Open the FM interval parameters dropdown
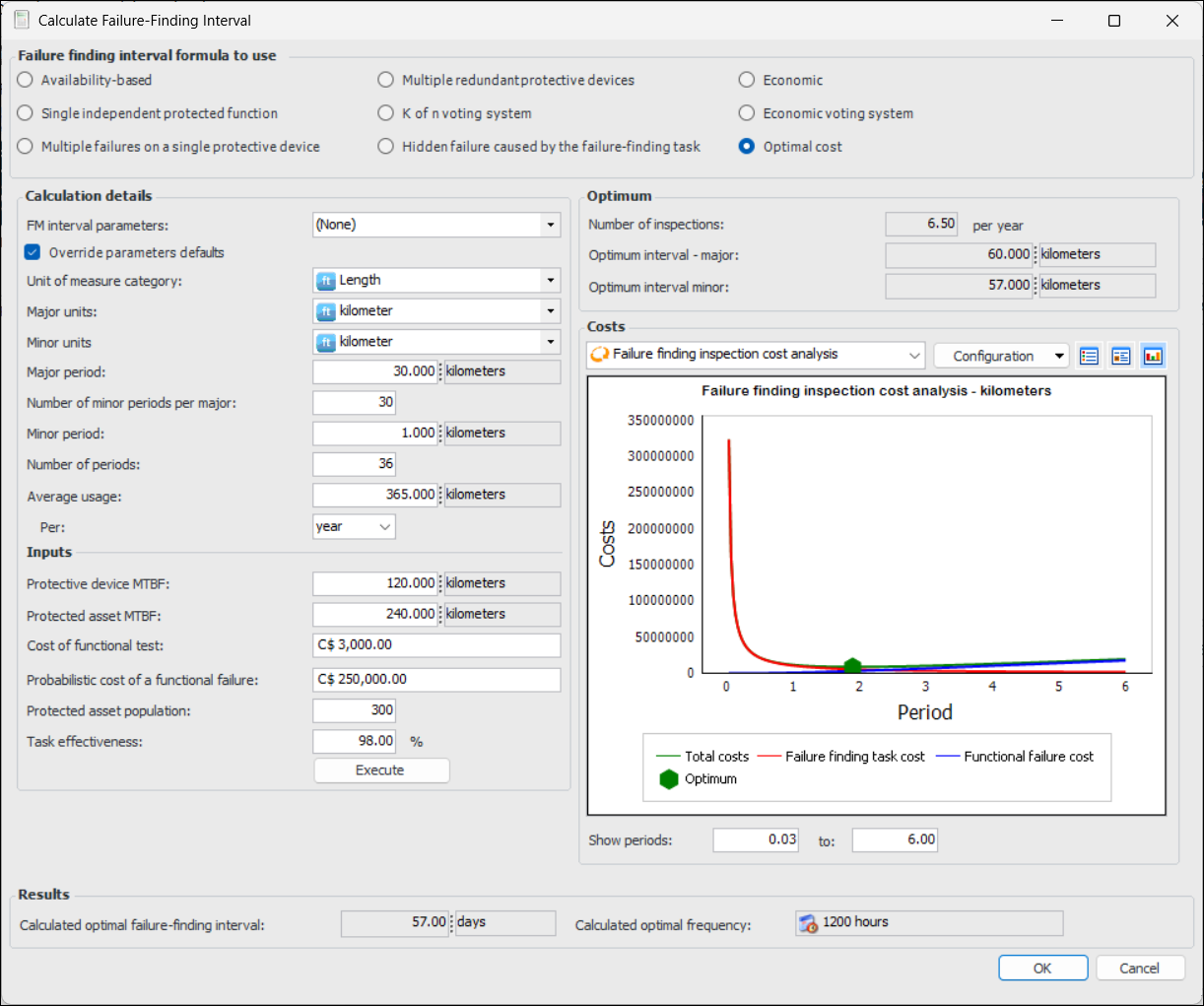Screen dimensions: 1204x1006 tap(550, 225)
